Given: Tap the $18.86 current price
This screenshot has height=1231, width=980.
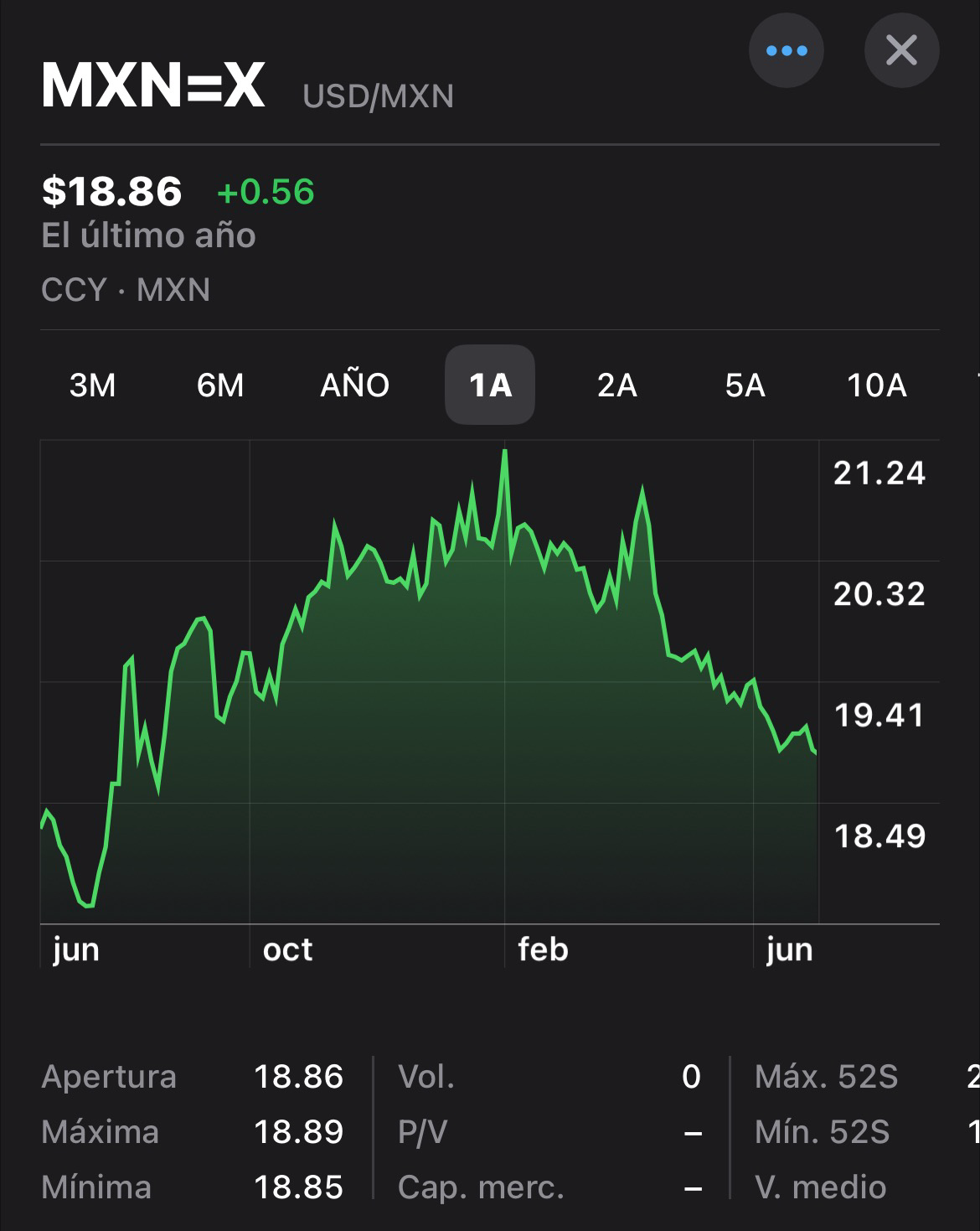Looking at the screenshot, I should tap(111, 191).
